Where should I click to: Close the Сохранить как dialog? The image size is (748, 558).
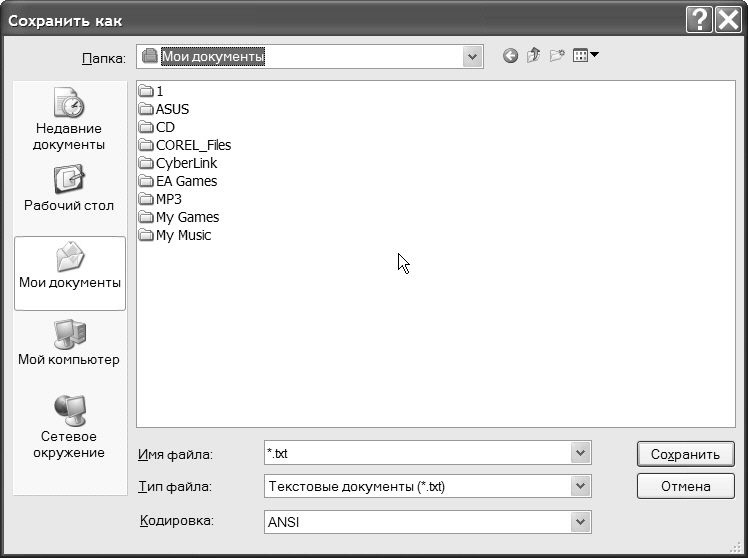[728, 20]
